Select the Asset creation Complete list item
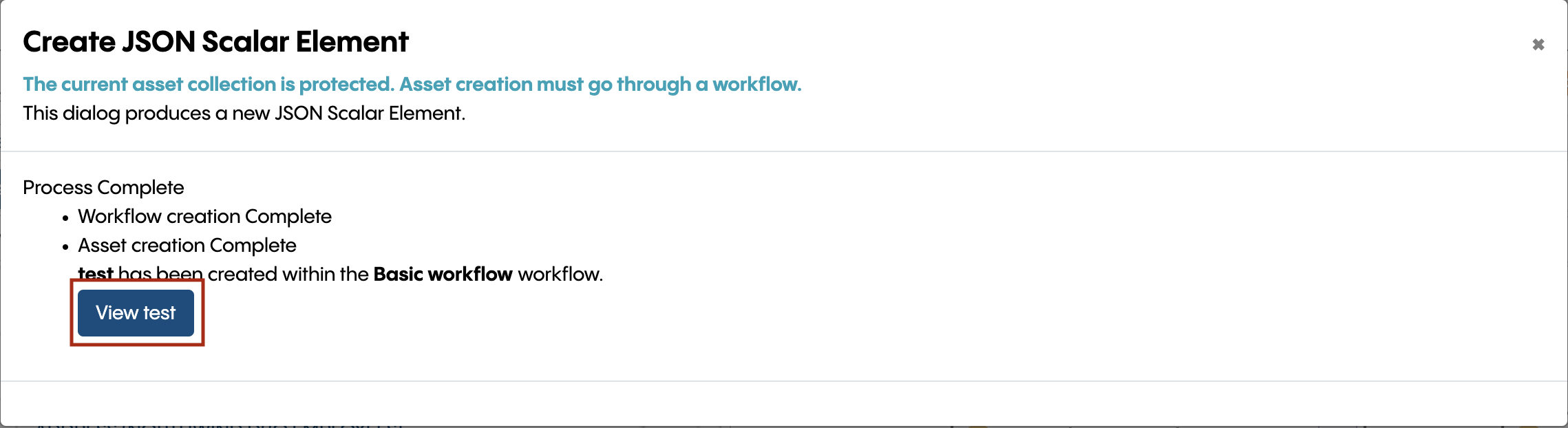Viewport: 1568px width, 428px height. pos(187,246)
